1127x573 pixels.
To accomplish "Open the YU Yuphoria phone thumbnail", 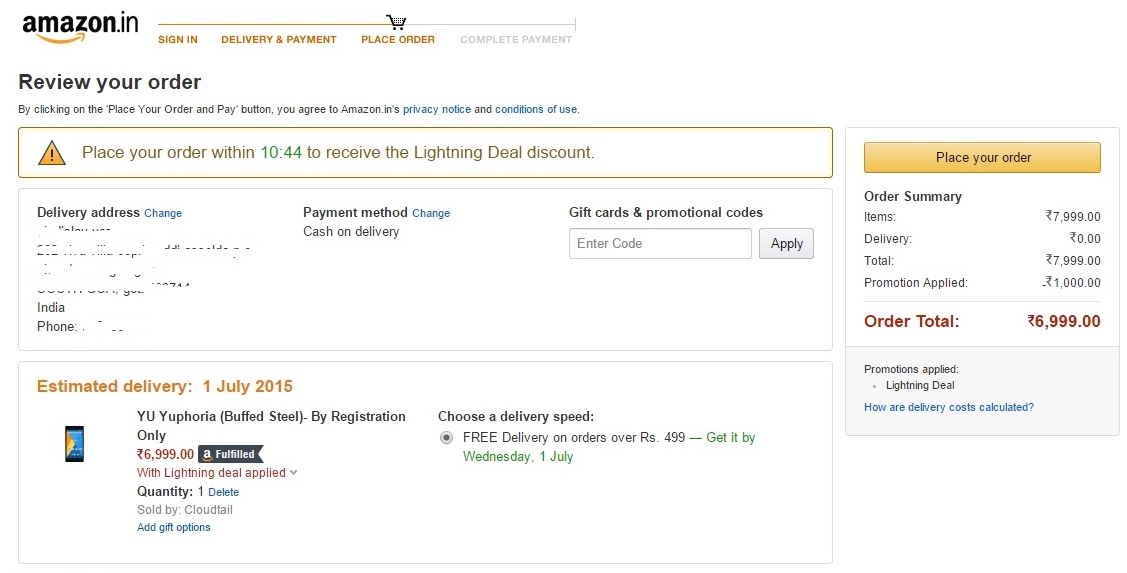I will tap(74, 443).
